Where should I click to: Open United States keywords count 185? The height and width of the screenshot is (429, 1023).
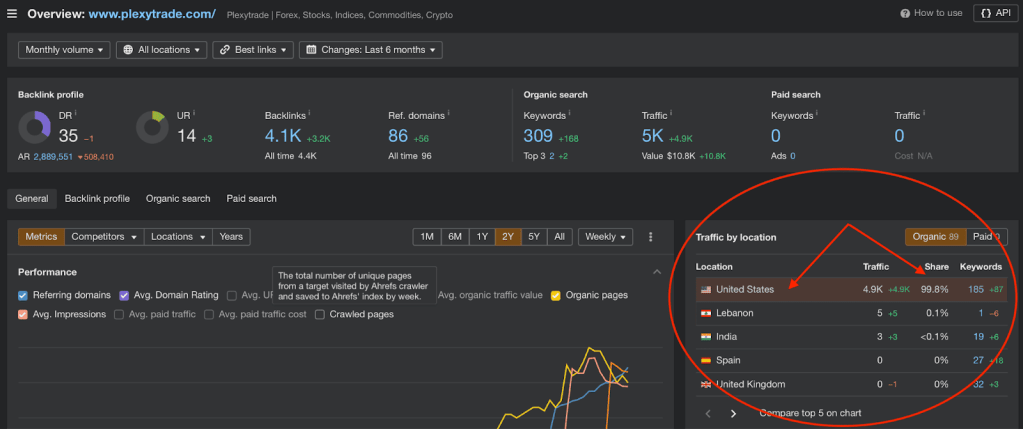976,289
